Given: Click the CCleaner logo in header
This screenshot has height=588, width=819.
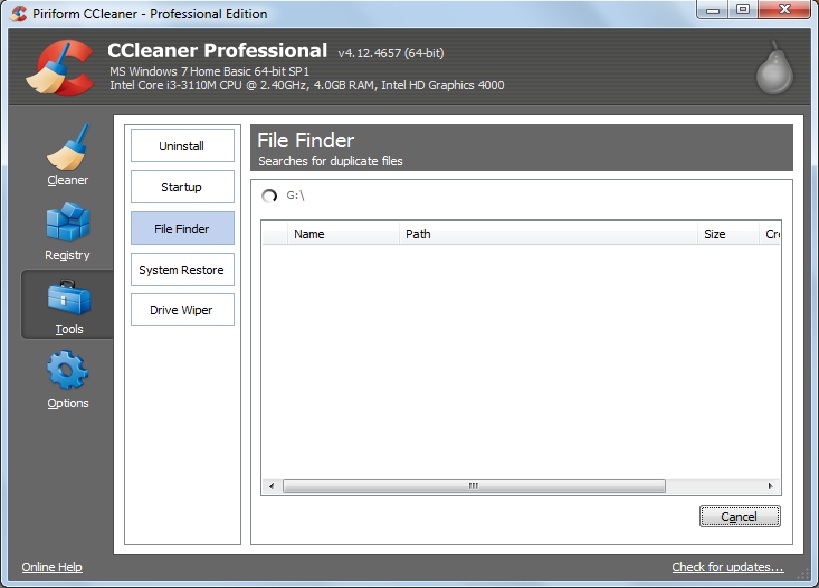Looking at the screenshot, I should (60, 68).
